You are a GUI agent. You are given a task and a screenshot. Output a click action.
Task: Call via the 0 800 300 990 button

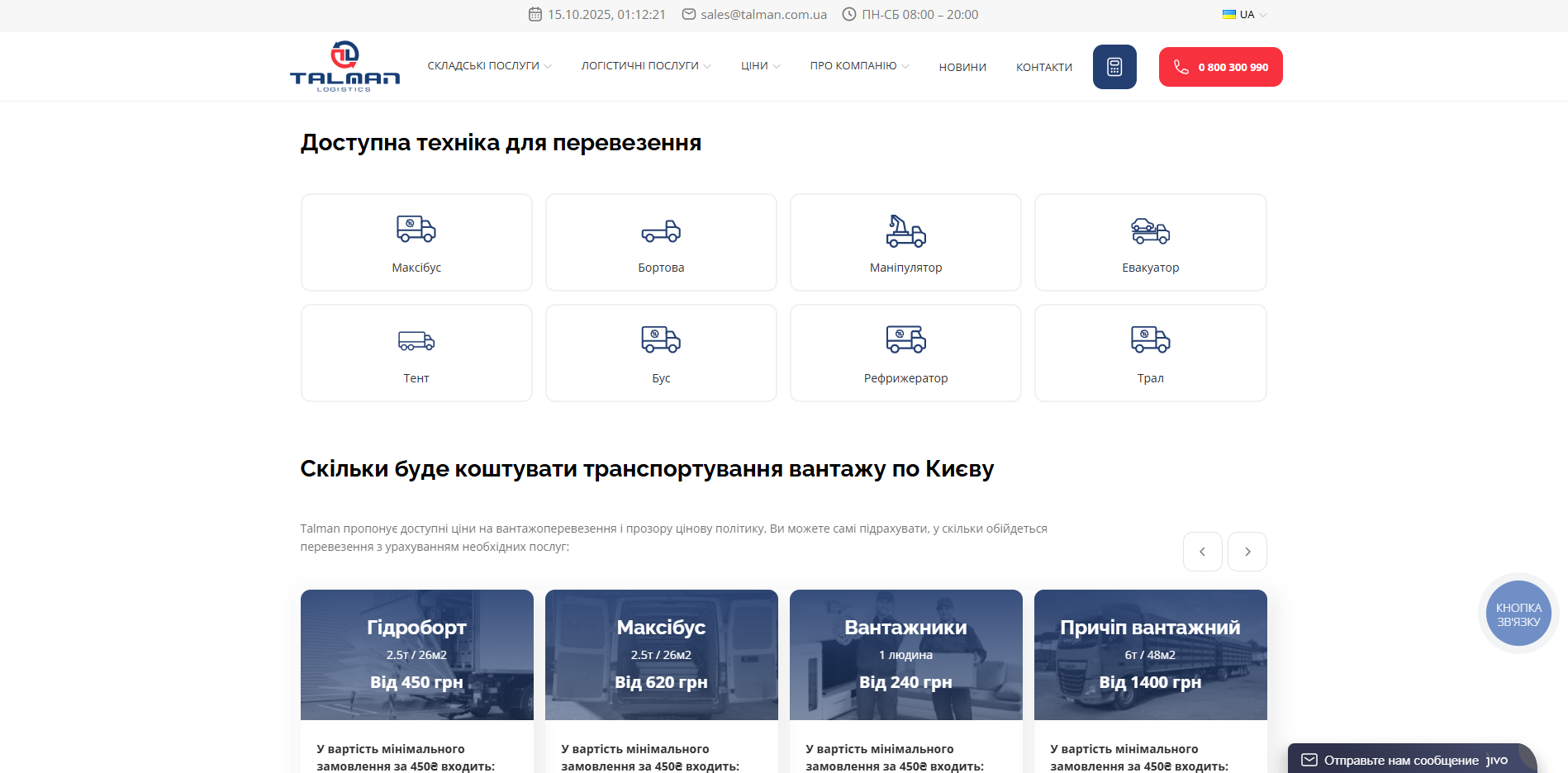[x=1220, y=67]
